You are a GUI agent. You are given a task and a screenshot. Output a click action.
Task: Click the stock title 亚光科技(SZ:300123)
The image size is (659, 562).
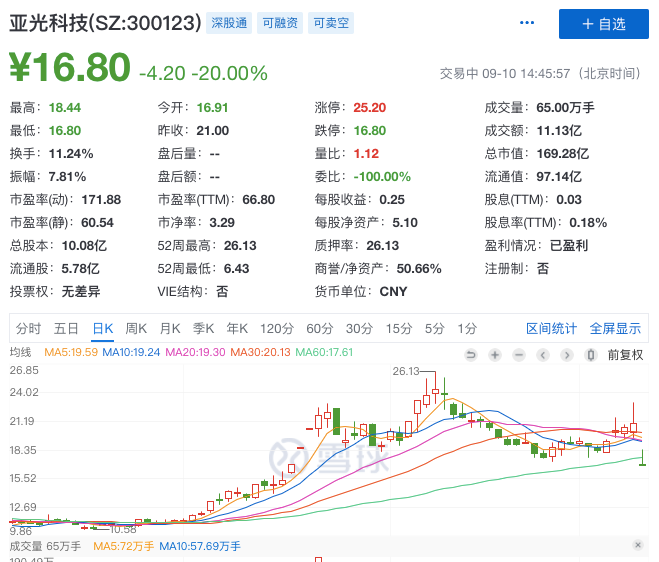tap(105, 23)
